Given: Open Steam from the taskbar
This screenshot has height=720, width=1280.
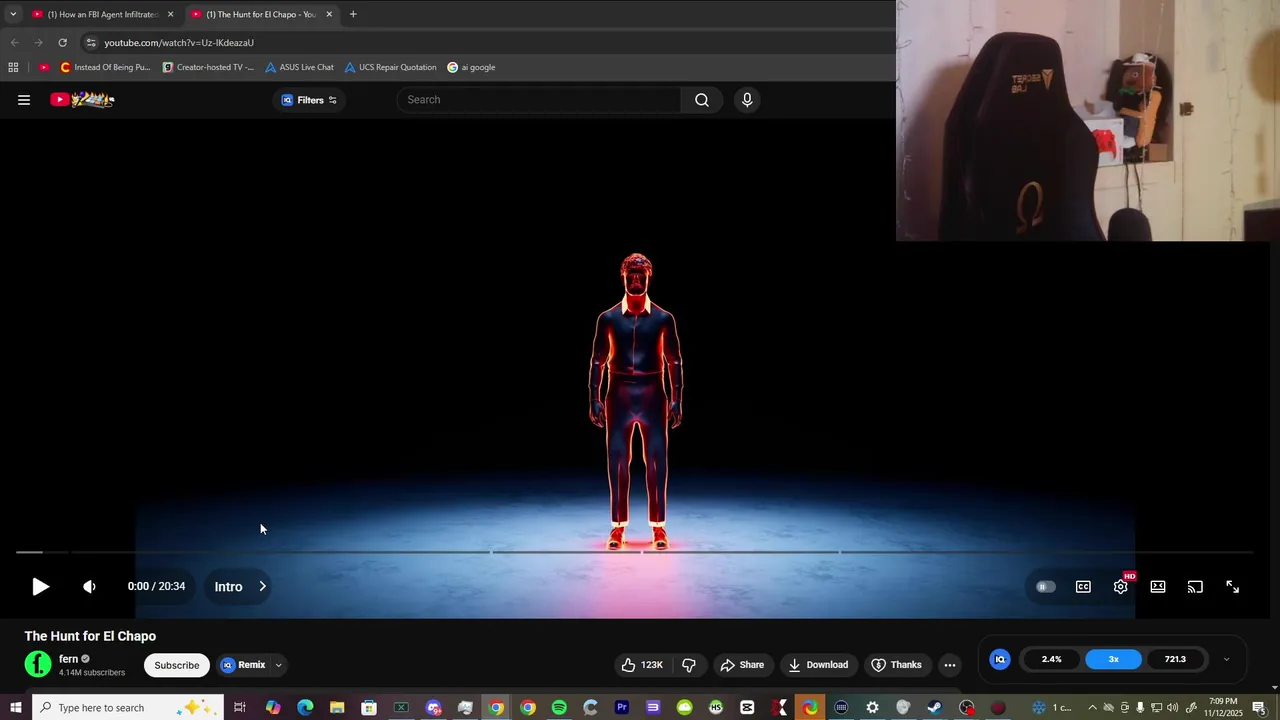Looking at the screenshot, I should point(935,708).
